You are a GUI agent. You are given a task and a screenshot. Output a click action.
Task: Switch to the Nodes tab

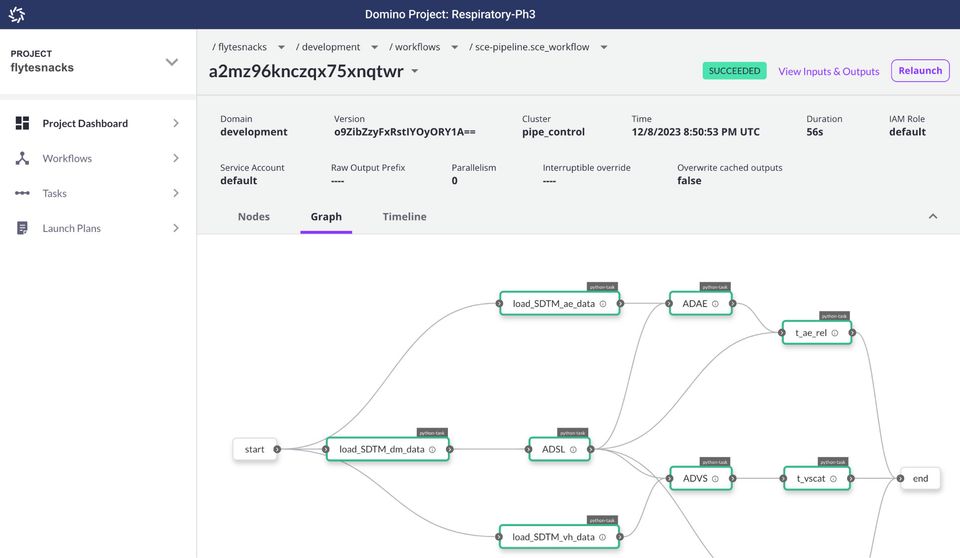(253, 217)
